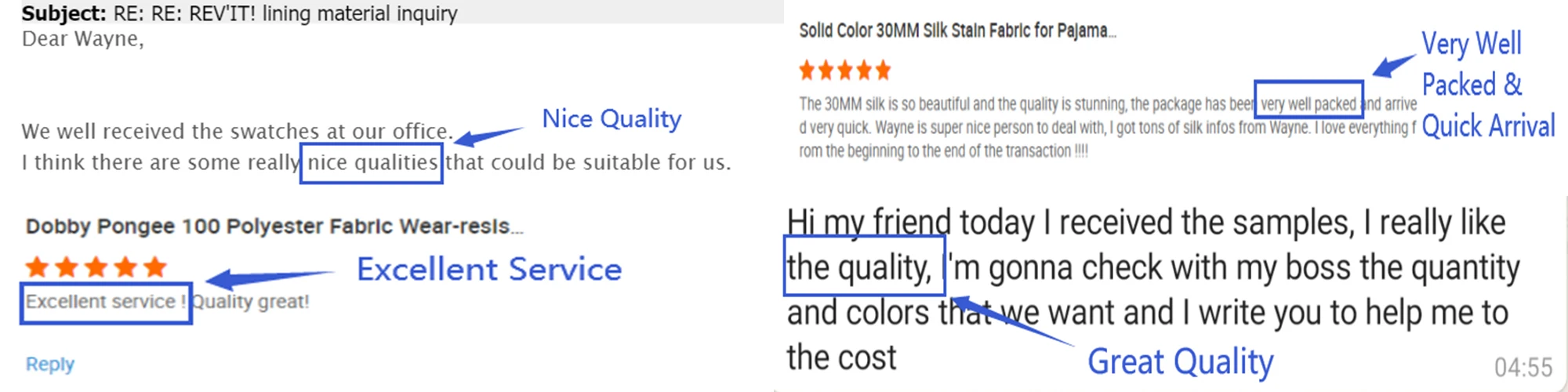
Task: Click the boxed 'very well packed' text
Action: click(x=1308, y=104)
